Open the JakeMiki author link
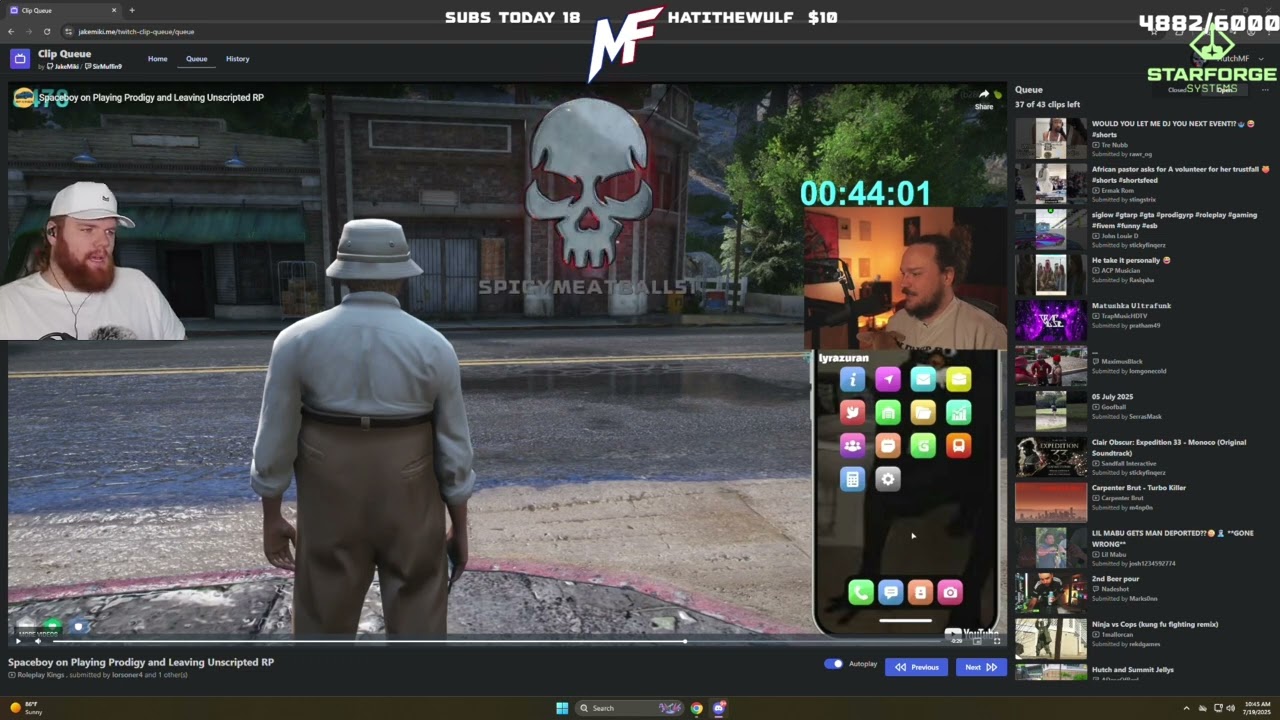Screen dimensions: 1280x720 coord(63,66)
